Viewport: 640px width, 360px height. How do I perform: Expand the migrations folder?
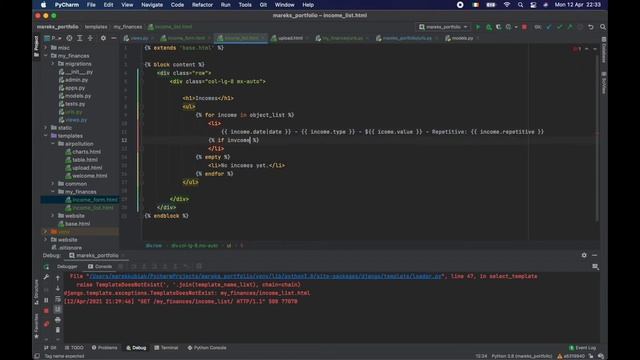click(53, 64)
